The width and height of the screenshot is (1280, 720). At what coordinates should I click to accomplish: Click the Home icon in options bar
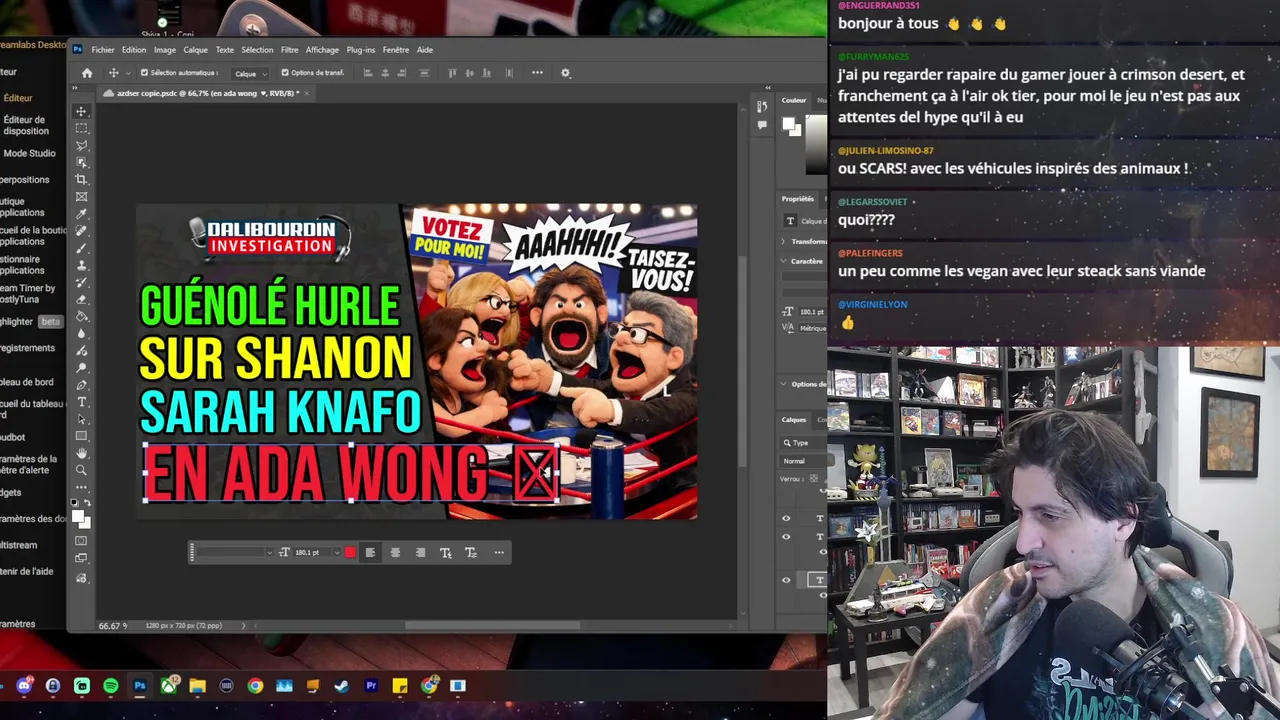coord(87,73)
